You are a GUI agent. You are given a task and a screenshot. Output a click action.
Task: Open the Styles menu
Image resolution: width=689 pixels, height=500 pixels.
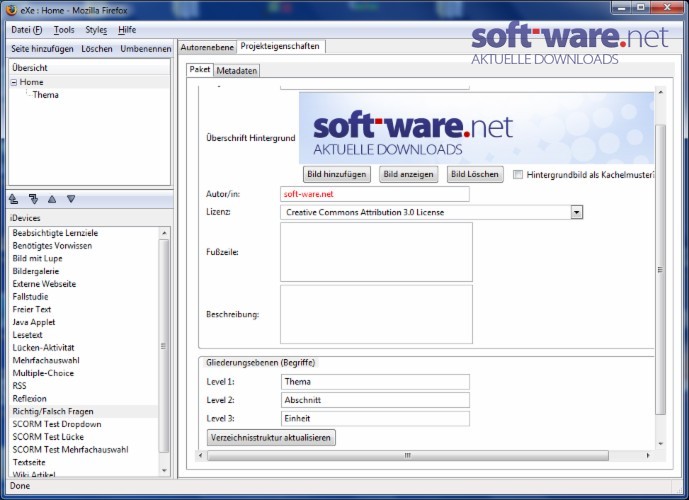pyautogui.click(x=96, y=30)
